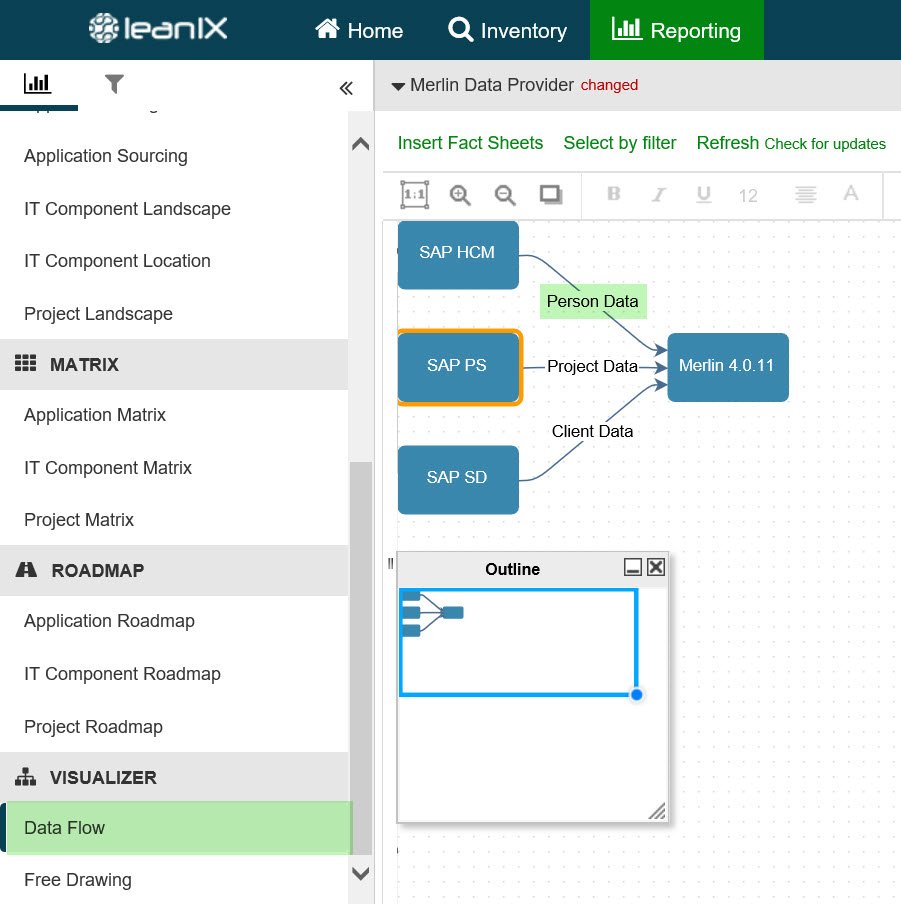
Task: Click the sidebar scroll down arrow
Action: click(x=360, y=873)
